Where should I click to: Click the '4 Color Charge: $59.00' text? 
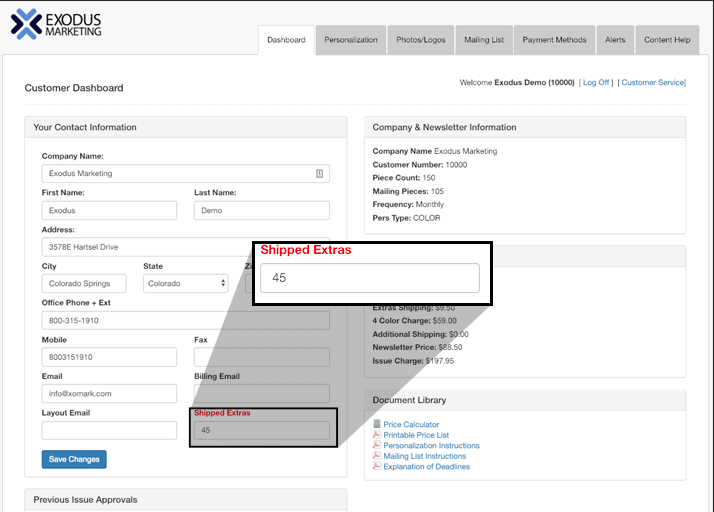pos(414,321)
